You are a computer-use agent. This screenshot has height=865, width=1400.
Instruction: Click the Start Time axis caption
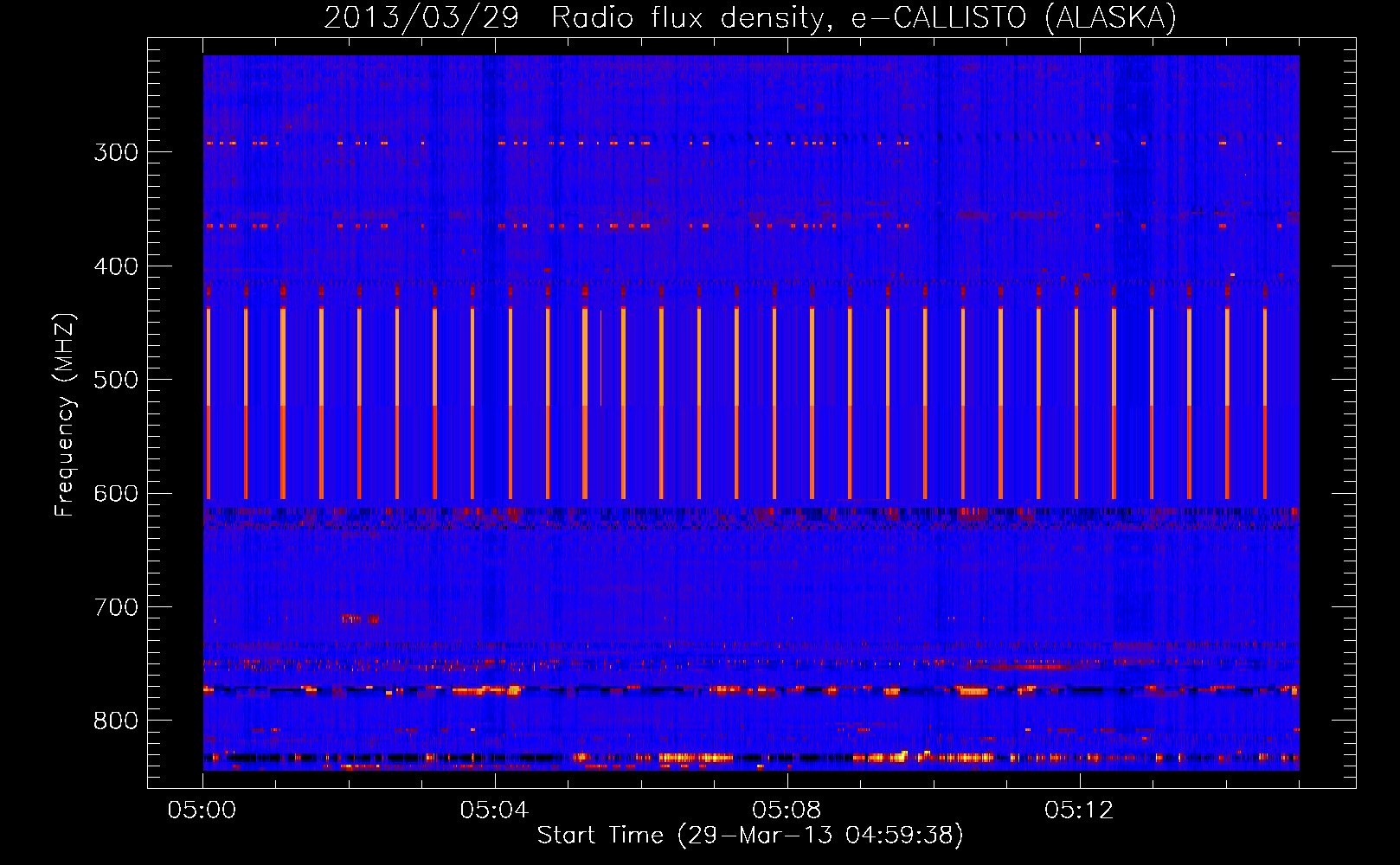pos(750,836)
